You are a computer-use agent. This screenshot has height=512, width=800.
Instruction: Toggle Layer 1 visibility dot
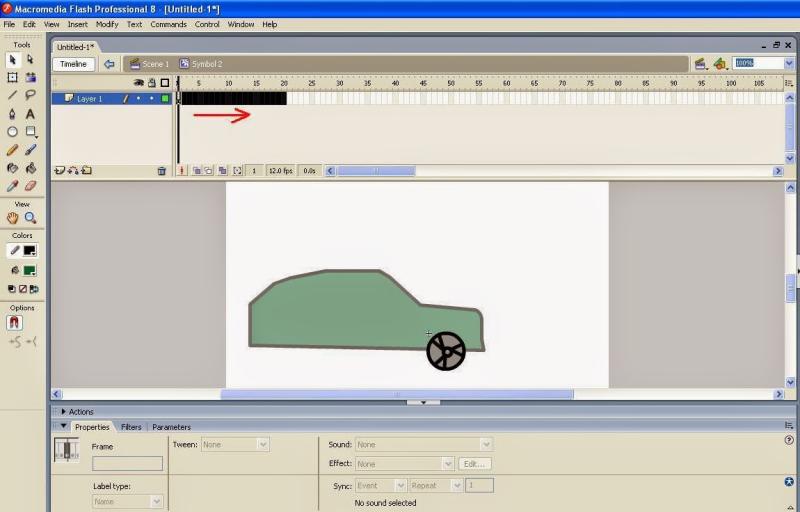coord(138,98)
